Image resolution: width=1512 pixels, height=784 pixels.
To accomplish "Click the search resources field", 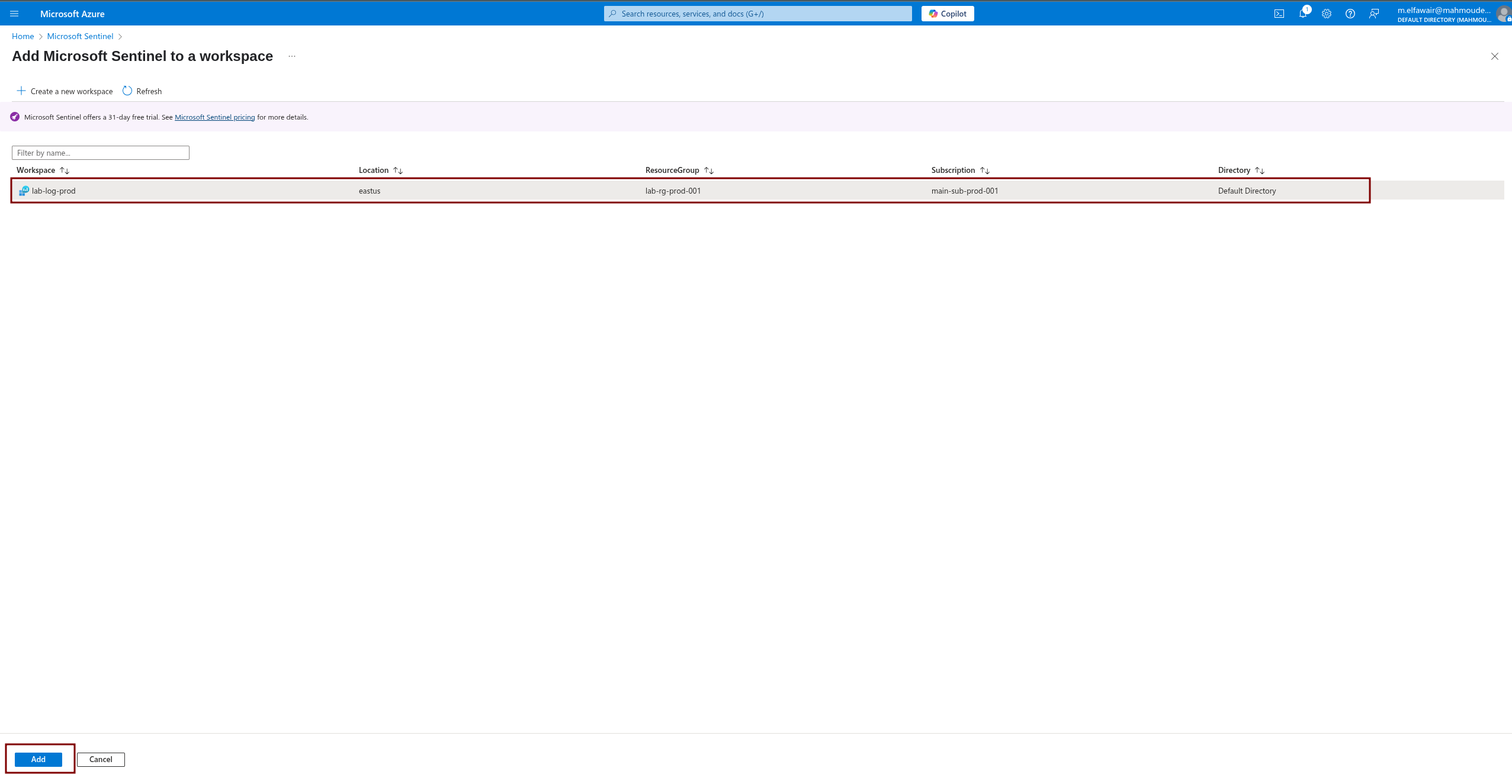I will pyautogui.click(x=758, y=14).
